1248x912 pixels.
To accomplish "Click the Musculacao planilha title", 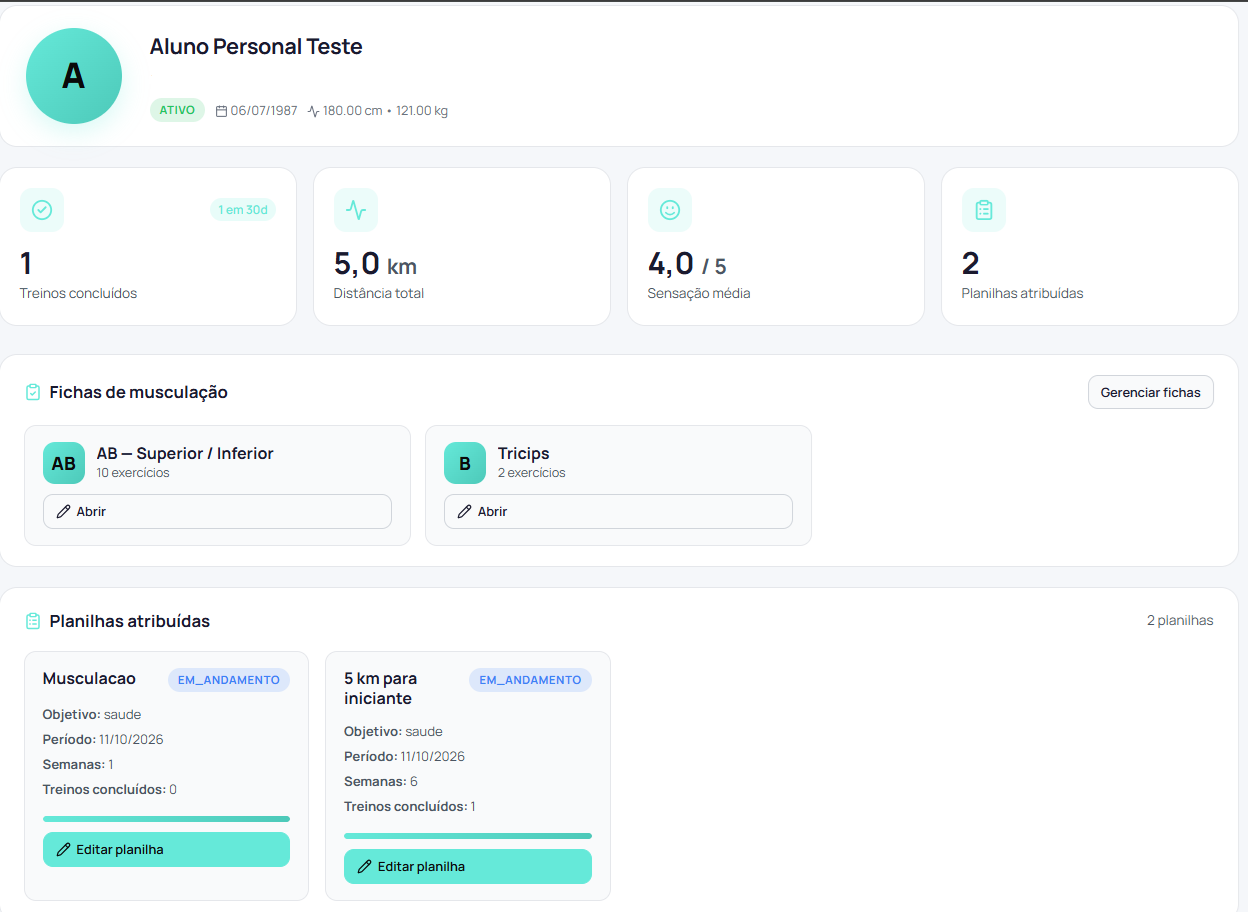I will pyautogui.click(x=89, y=679).
